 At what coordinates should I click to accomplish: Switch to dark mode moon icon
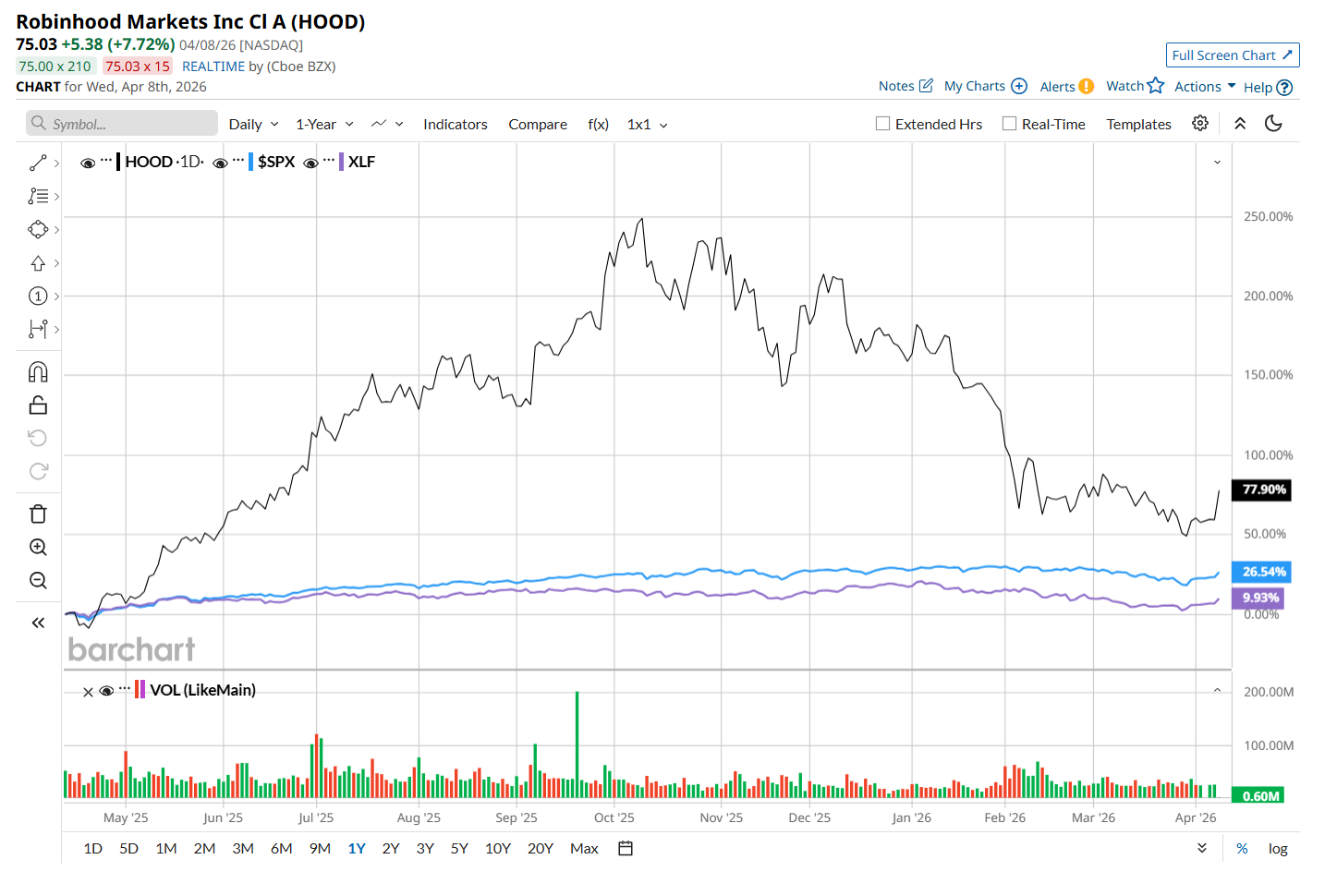[x=1273, y=124]
